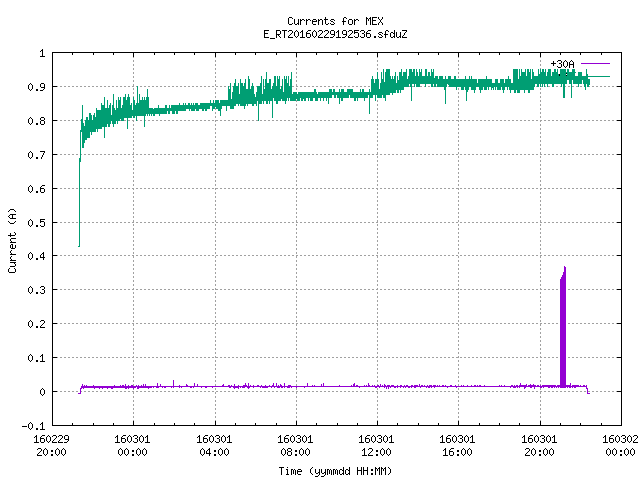Click the y-axis label '-0.1'
The image size is (640, 480).
(33, 426)
